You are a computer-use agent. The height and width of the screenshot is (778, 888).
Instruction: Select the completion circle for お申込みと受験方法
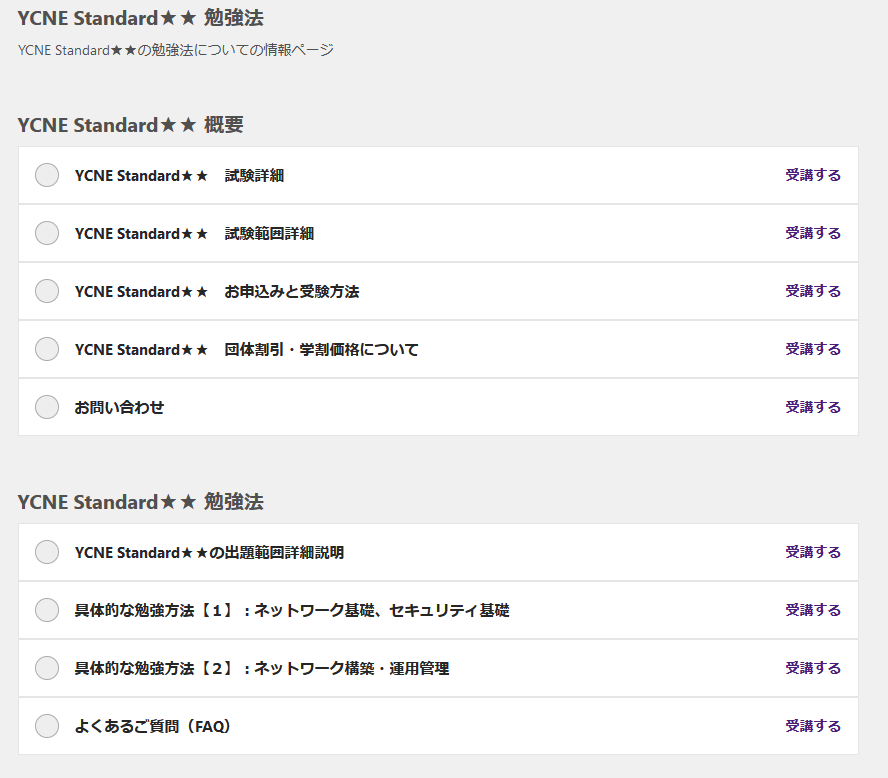click(x=47, y=291)
